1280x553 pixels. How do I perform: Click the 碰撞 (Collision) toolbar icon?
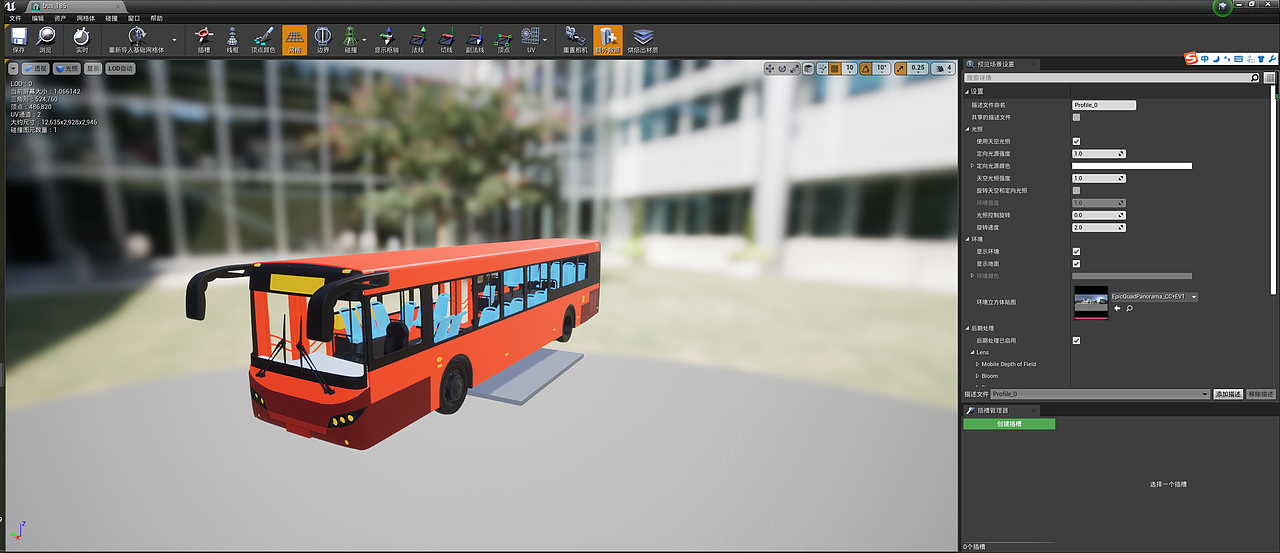point(350,40)
